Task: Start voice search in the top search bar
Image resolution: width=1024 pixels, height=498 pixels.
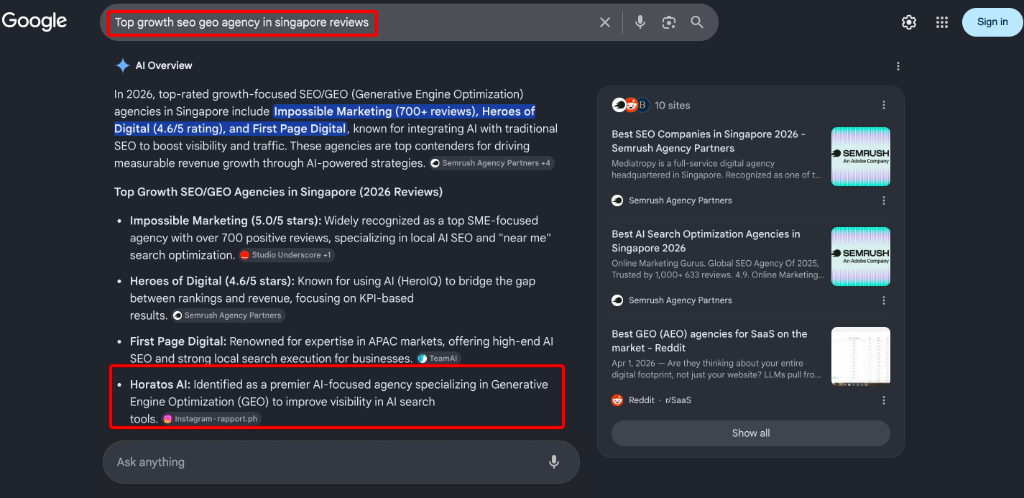Action: (640, 22)
